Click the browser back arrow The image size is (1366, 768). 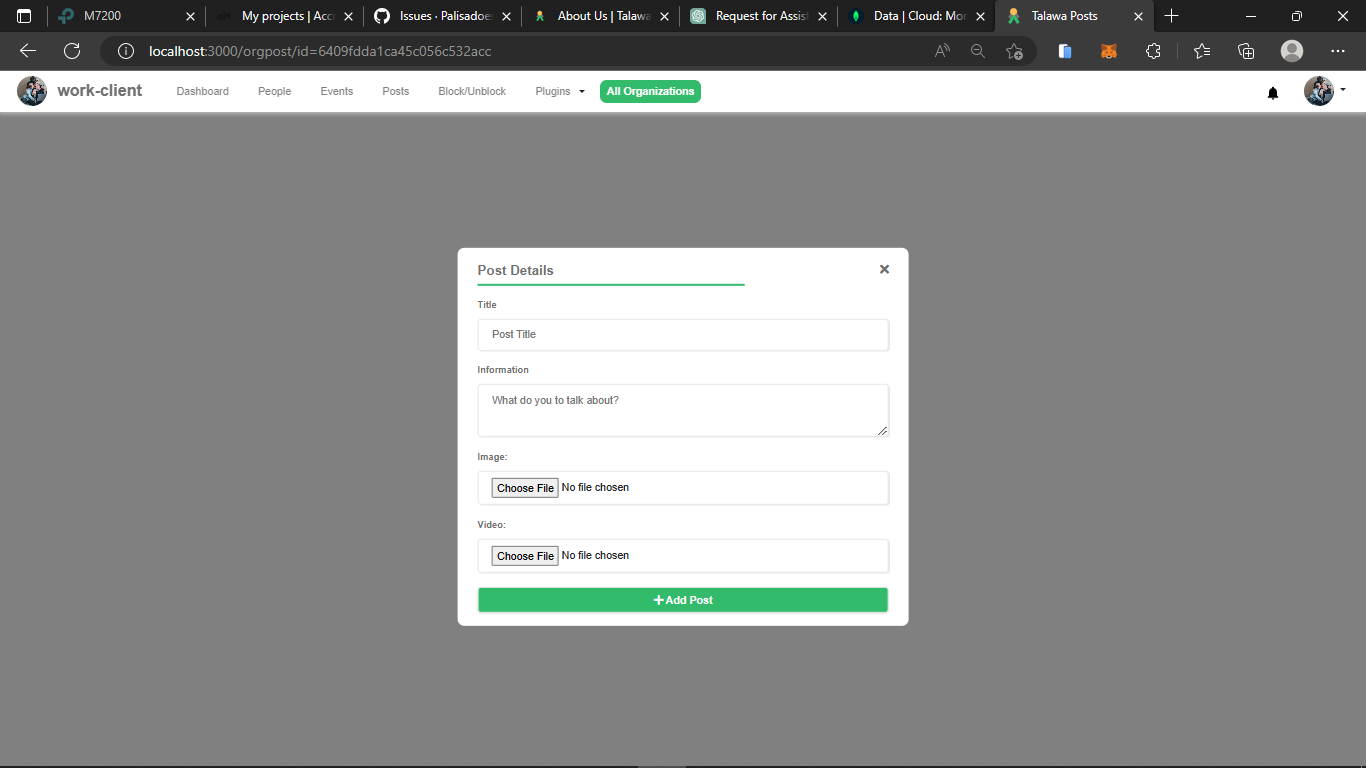[27, 51]
